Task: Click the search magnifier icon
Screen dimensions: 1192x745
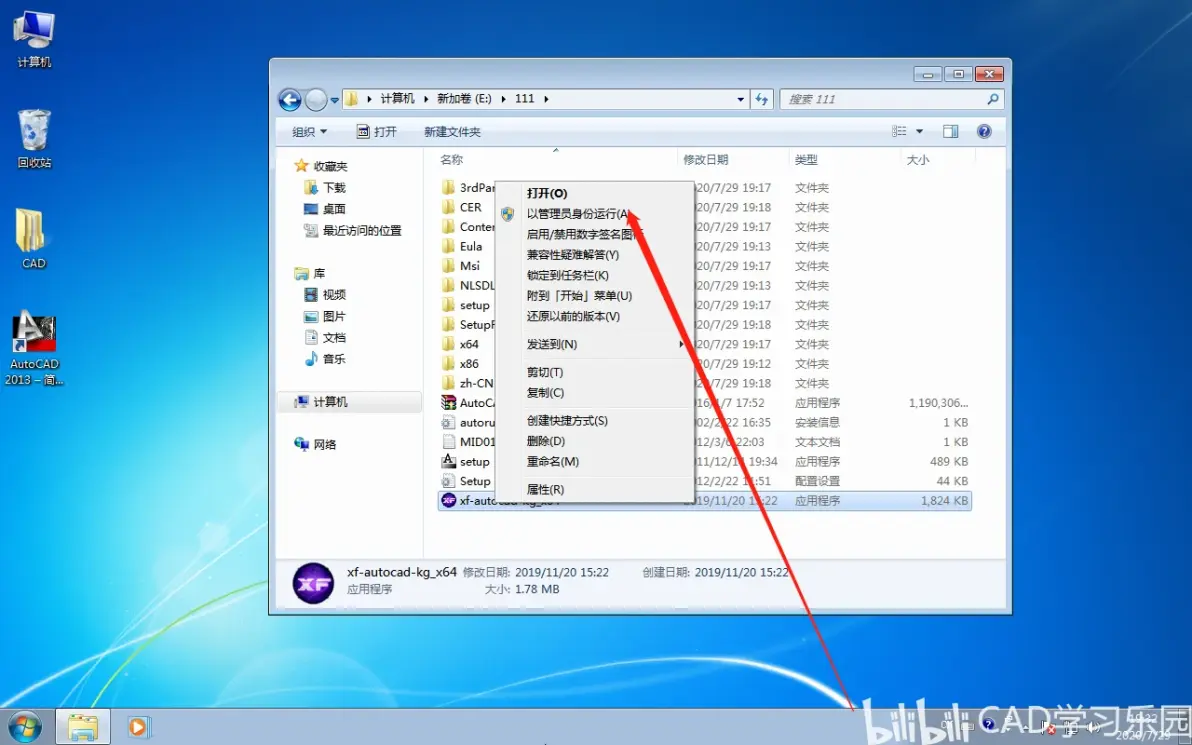Action: coord(992,99)
